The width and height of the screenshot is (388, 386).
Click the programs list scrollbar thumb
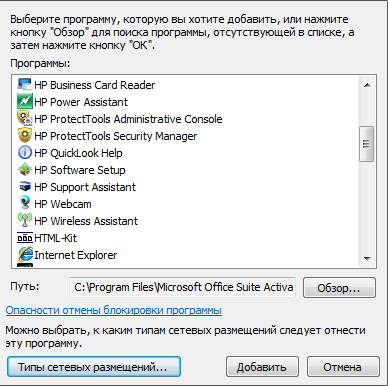(367, 144)
